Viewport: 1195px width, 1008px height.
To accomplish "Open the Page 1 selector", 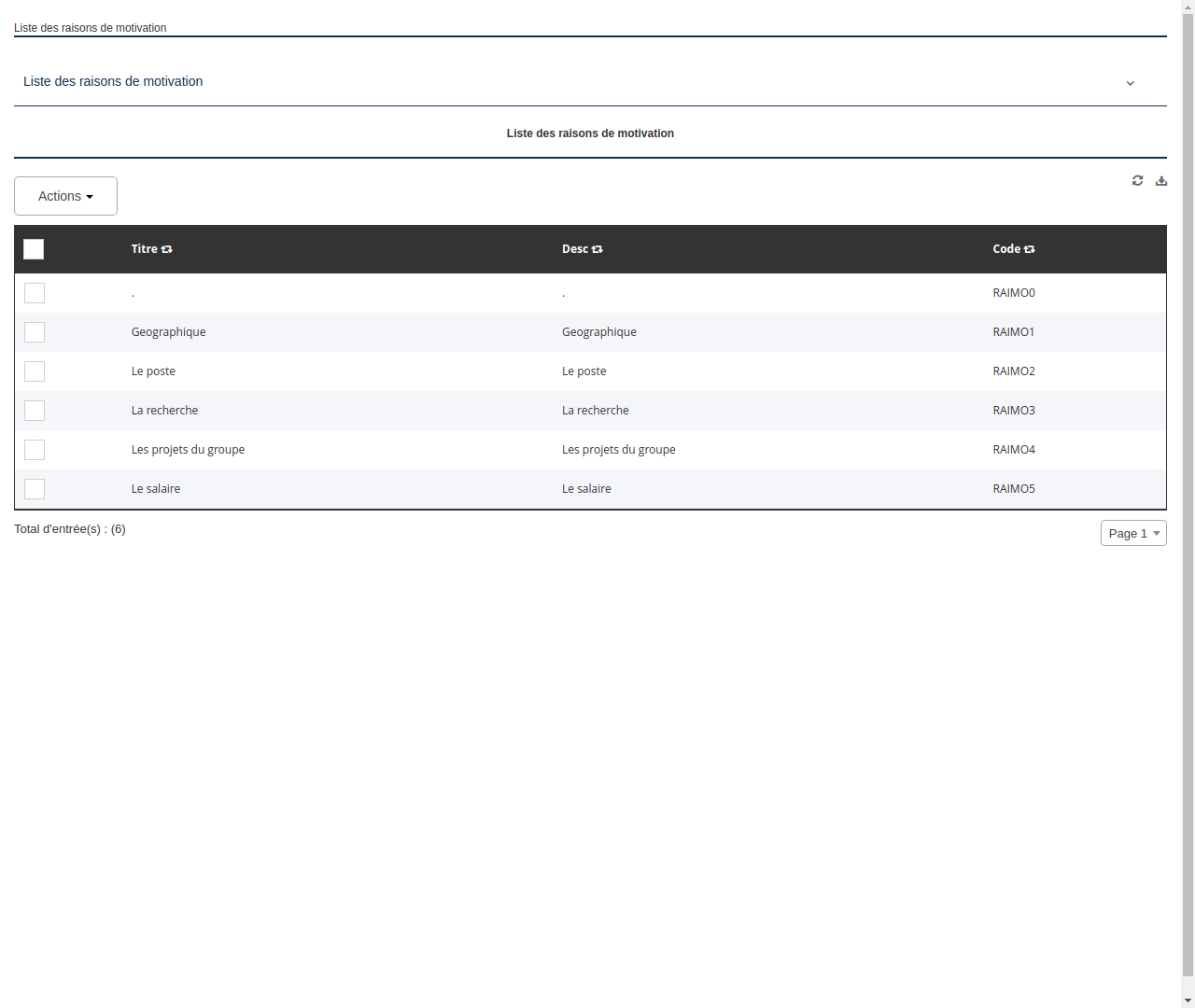I will pyautogui.click(x=1132, y=533).
